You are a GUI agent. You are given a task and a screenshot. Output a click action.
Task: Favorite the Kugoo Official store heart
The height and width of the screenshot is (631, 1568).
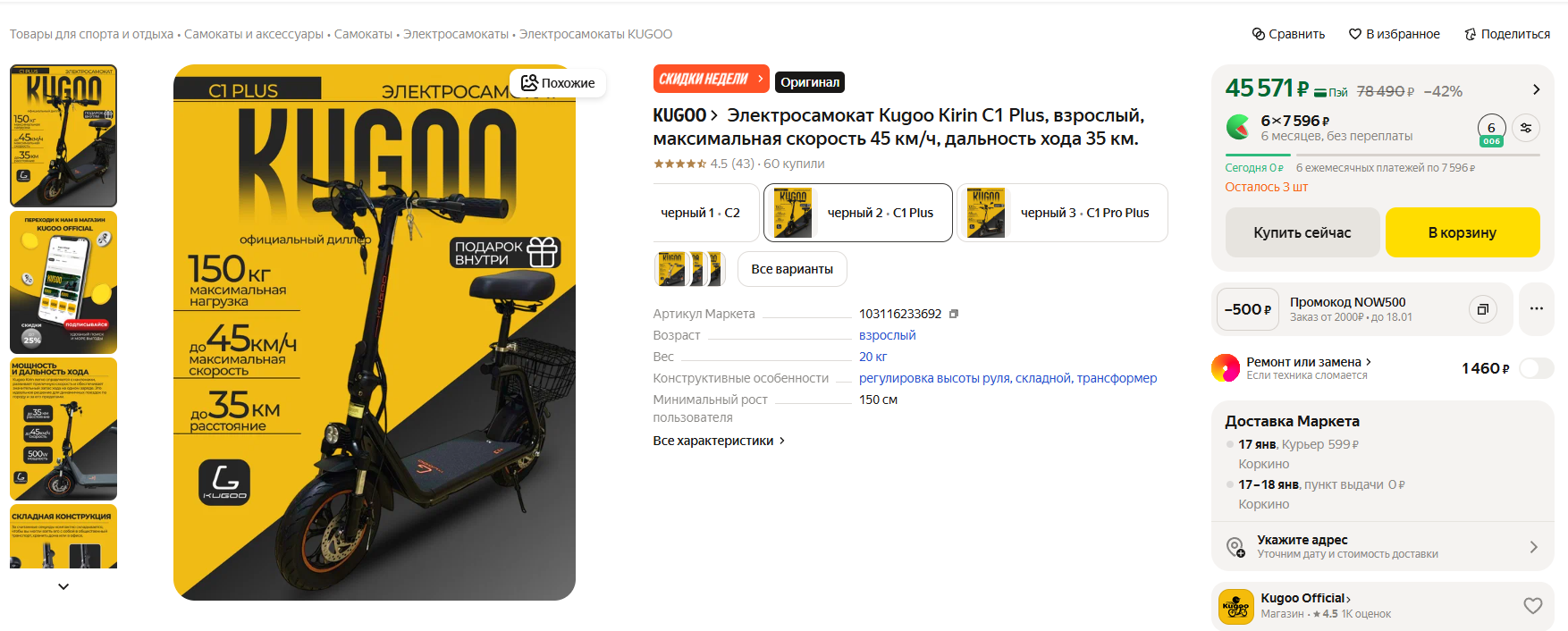(1533, 606)
